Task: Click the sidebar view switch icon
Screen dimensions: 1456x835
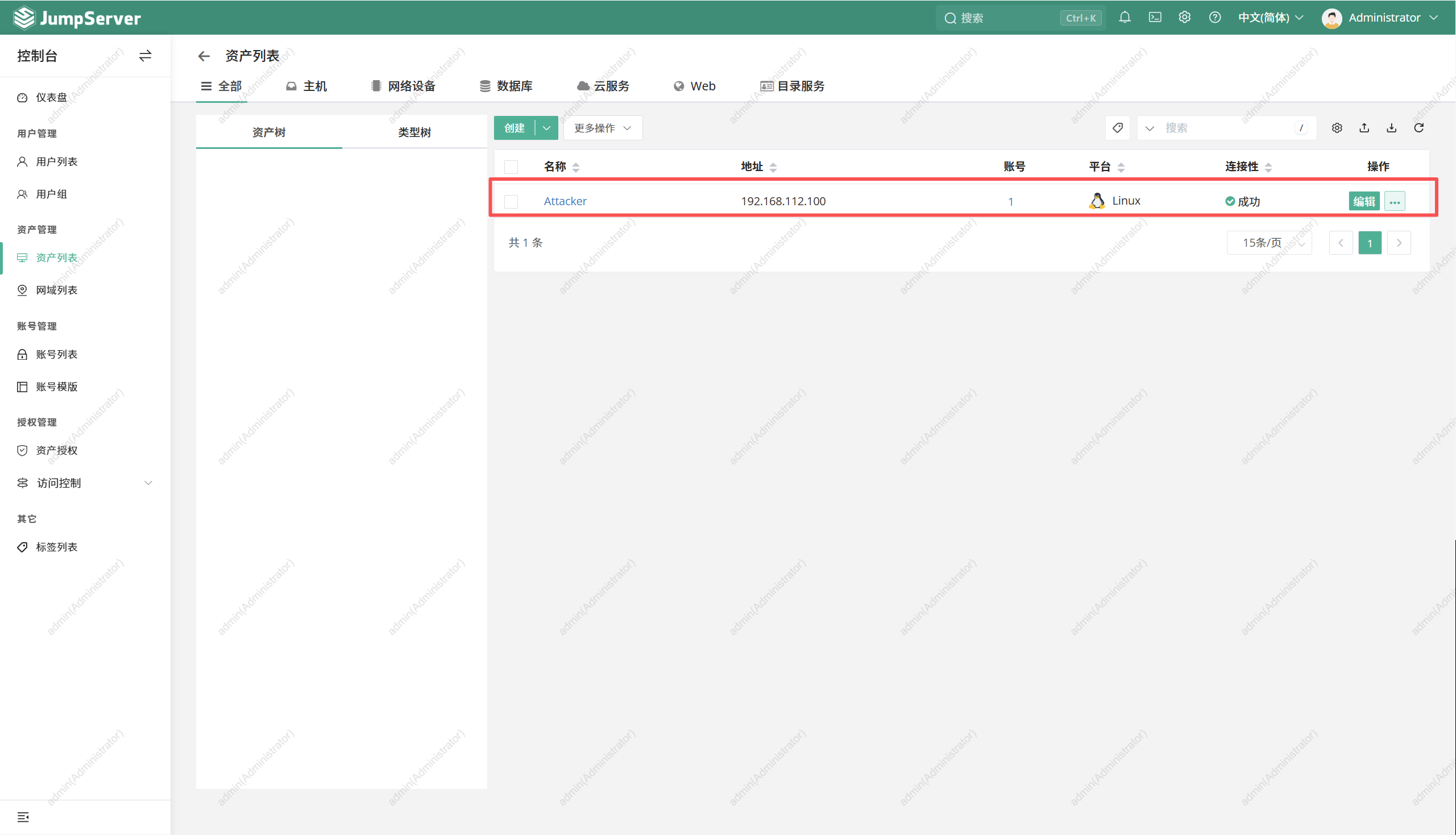Action: 145,56
